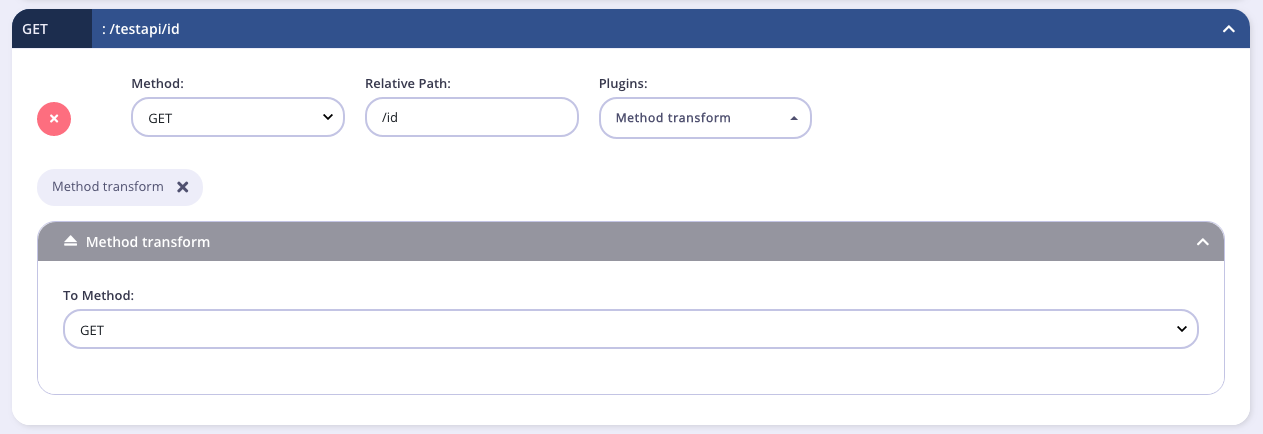Image resolution: width=1263 pixels, height=434 pixels.
Task: Collapse the /testapi/id endpoint panel chevron
Action: [1229, 29]
